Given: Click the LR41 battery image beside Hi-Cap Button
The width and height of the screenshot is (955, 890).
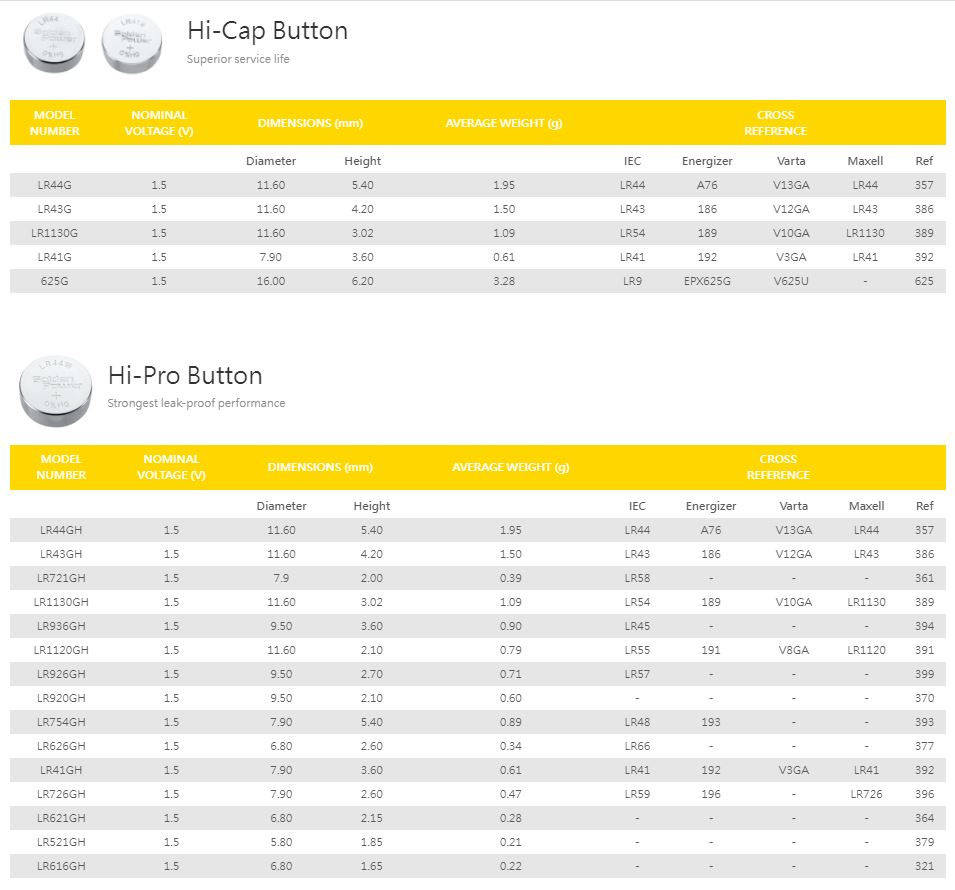Looking at the screenshot, I should pos(131,45).
